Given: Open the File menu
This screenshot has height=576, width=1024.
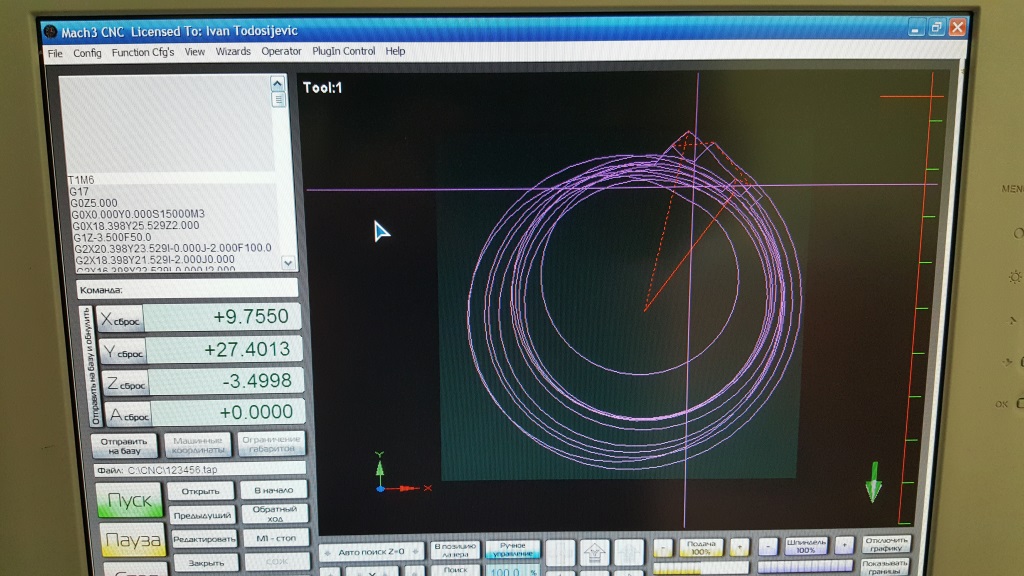Looking at the screenshot, I should pos(55,53).
